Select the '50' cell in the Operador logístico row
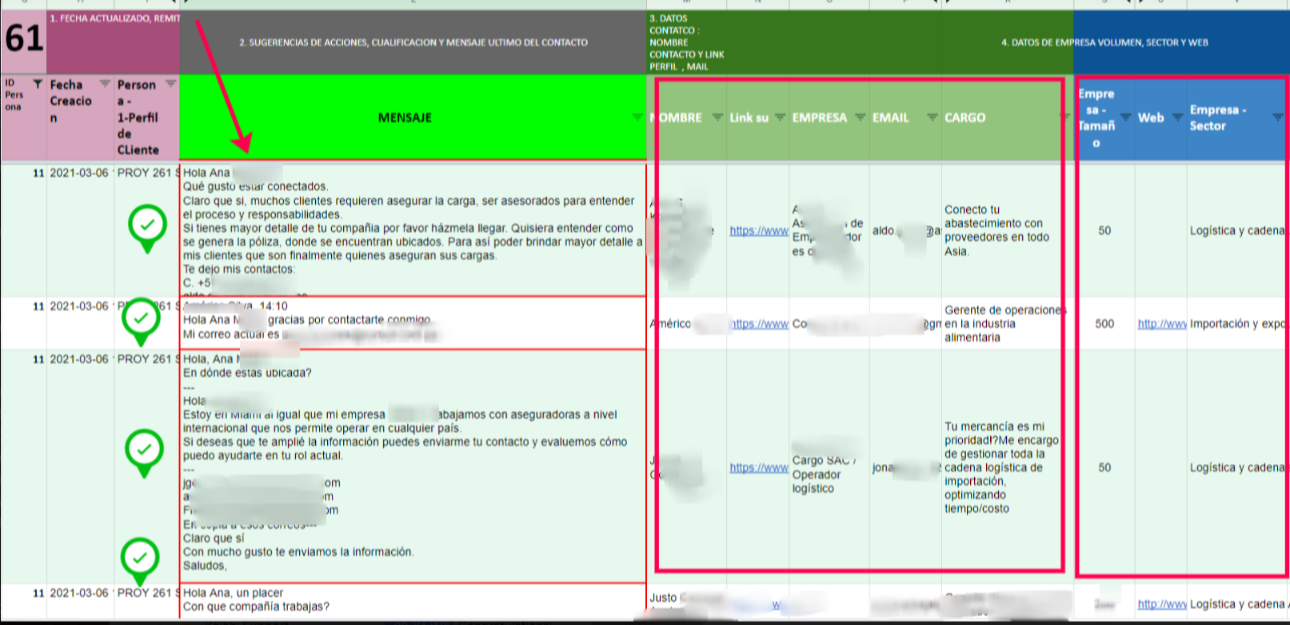Viewport: 1290px width, 625px height. (1104, 466)
